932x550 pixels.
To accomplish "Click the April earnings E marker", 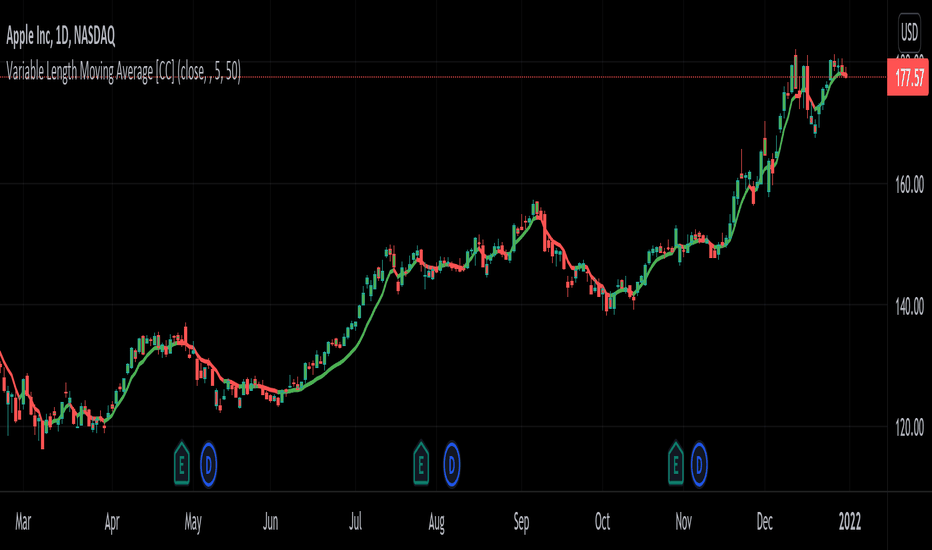I will coord(181,464).
